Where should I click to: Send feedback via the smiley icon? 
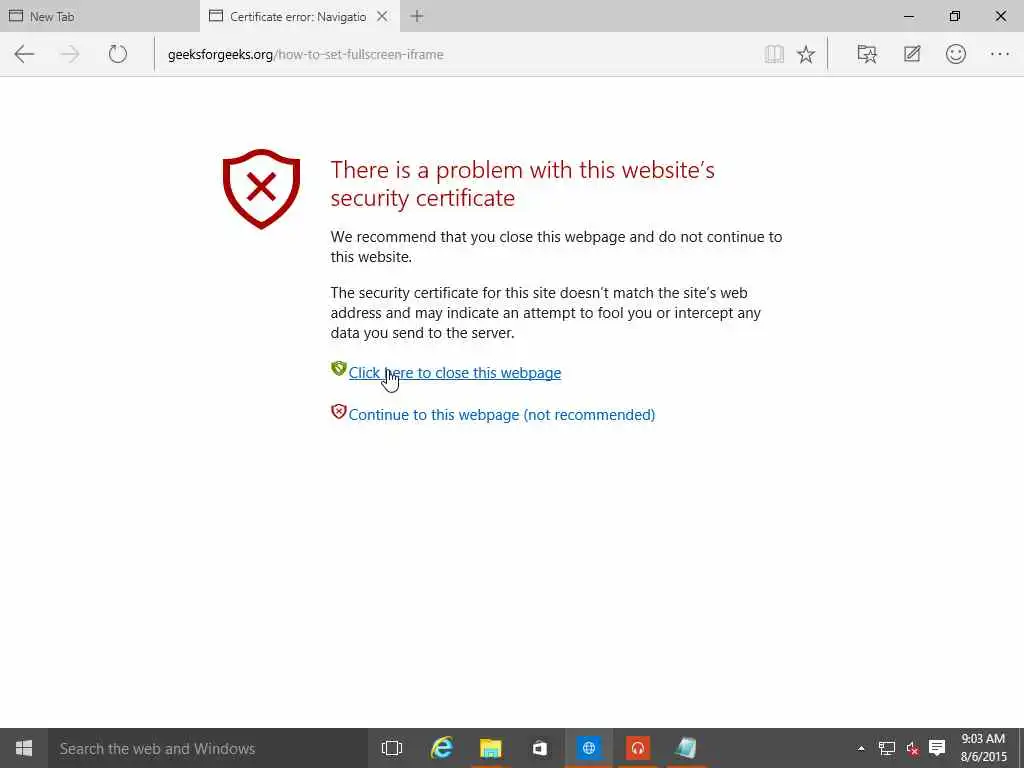coord(955,54)
